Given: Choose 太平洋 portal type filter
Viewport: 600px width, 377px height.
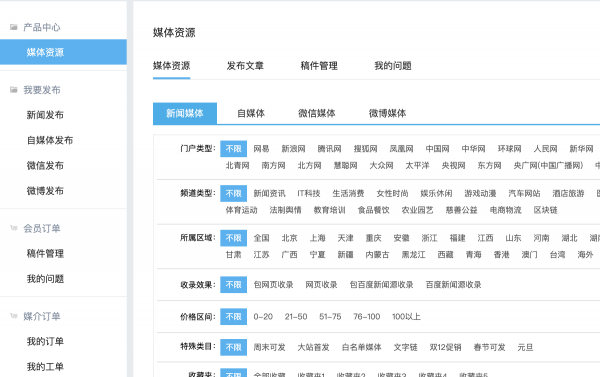Looking at the screenshot, I should [x=417, y=166].
